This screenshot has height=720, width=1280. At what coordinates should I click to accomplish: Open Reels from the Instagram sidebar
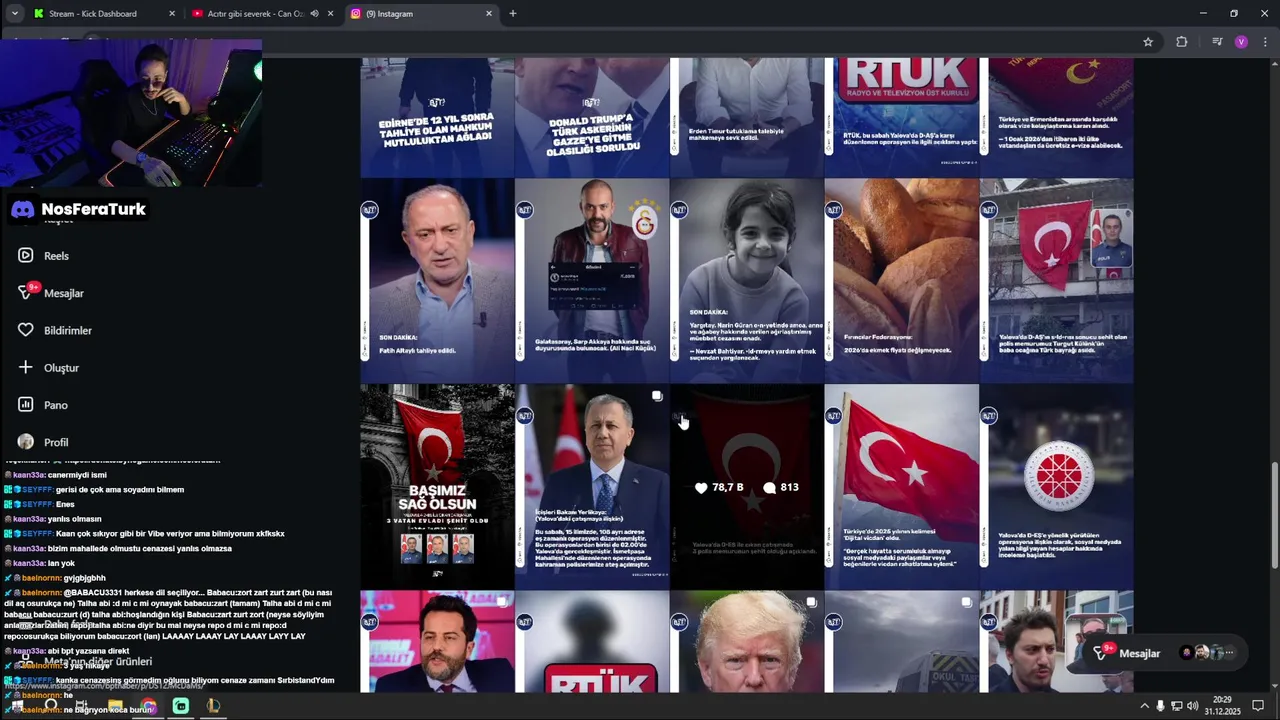(43, 256)
